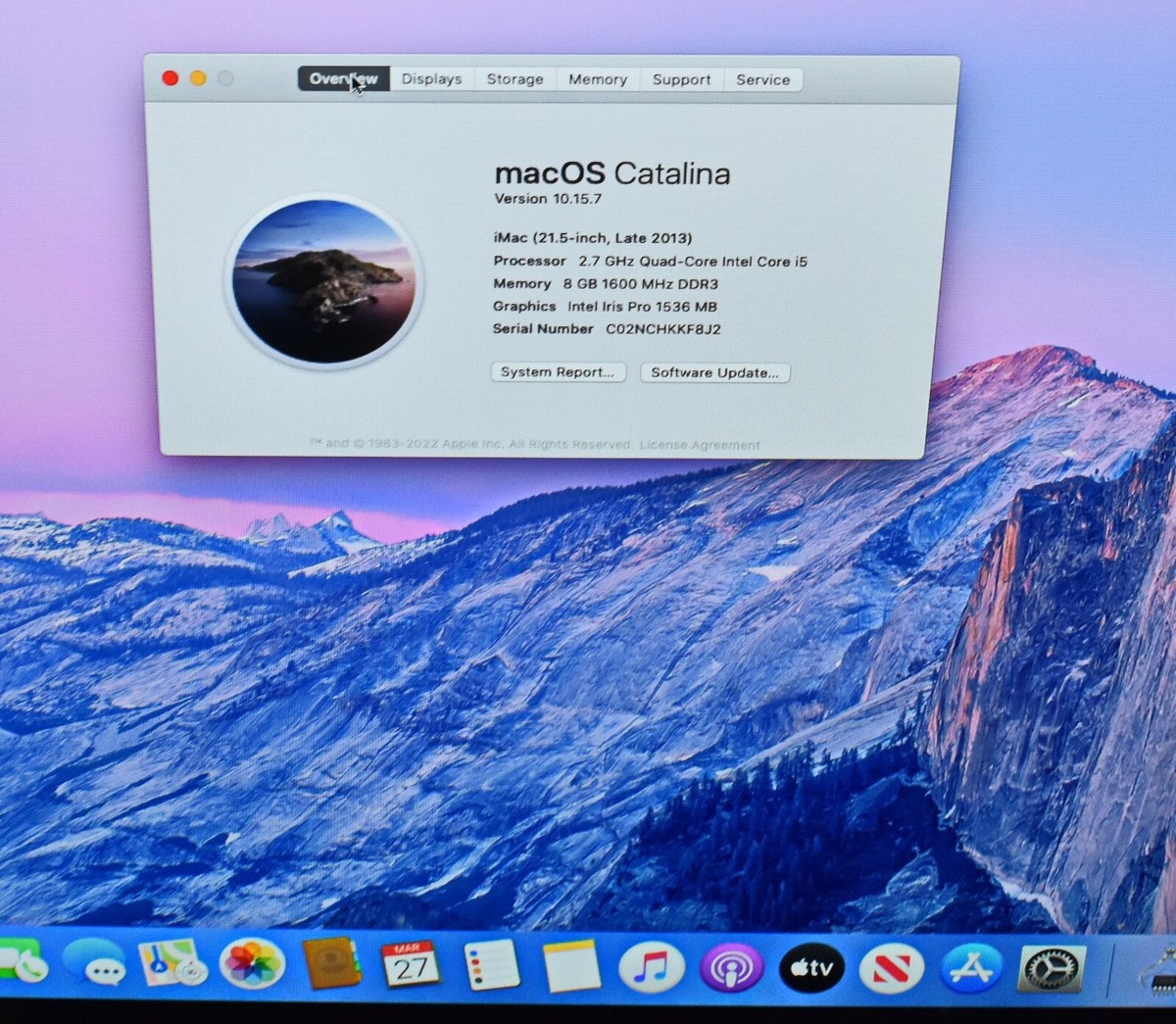The width and height of the screenshot is (1176, 1024).
Task: Click the graphics value "Intel Iris Pro 1536 MB"
Action: [643, 307]
